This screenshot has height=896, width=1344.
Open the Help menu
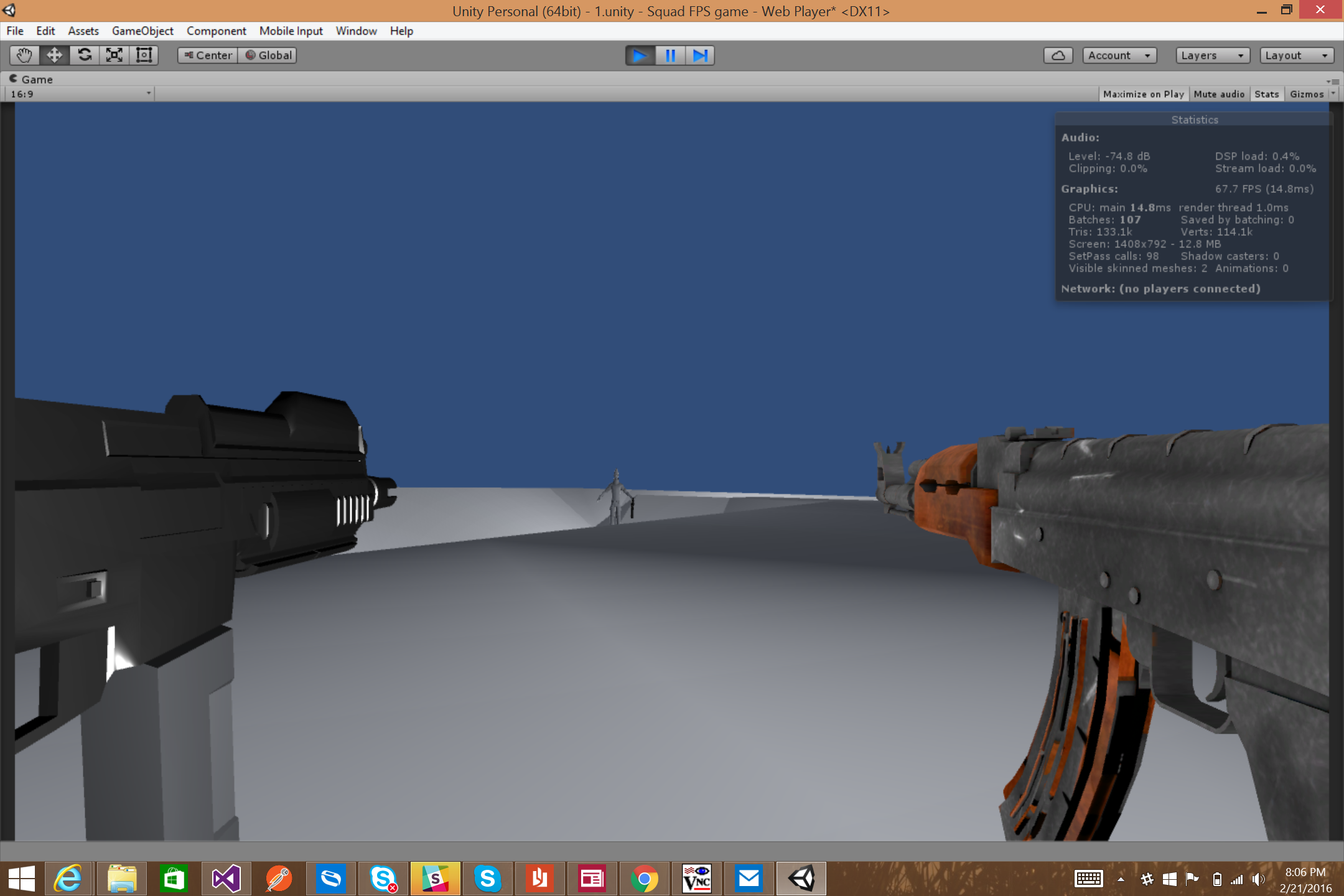click(401, 30)
